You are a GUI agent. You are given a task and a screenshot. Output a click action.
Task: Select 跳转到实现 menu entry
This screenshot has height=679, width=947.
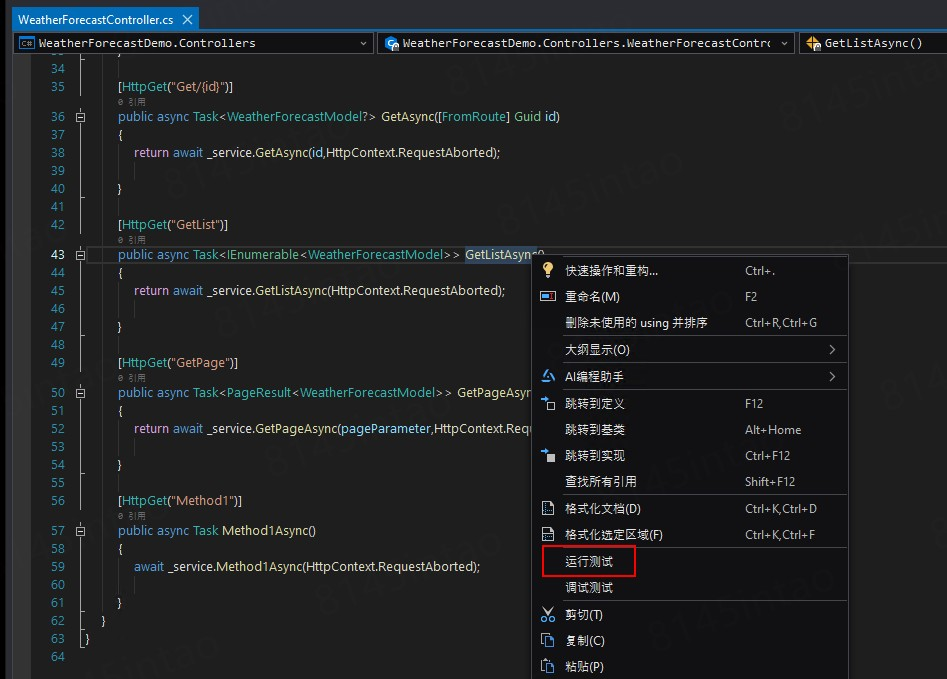(x=690, y=455)
